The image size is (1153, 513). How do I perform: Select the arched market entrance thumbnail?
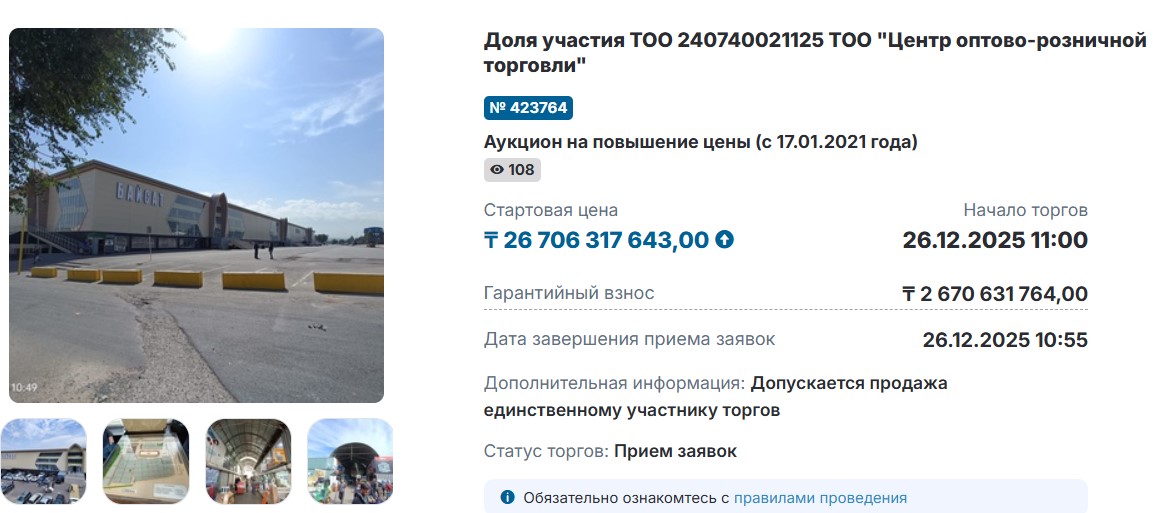[350, 461]
